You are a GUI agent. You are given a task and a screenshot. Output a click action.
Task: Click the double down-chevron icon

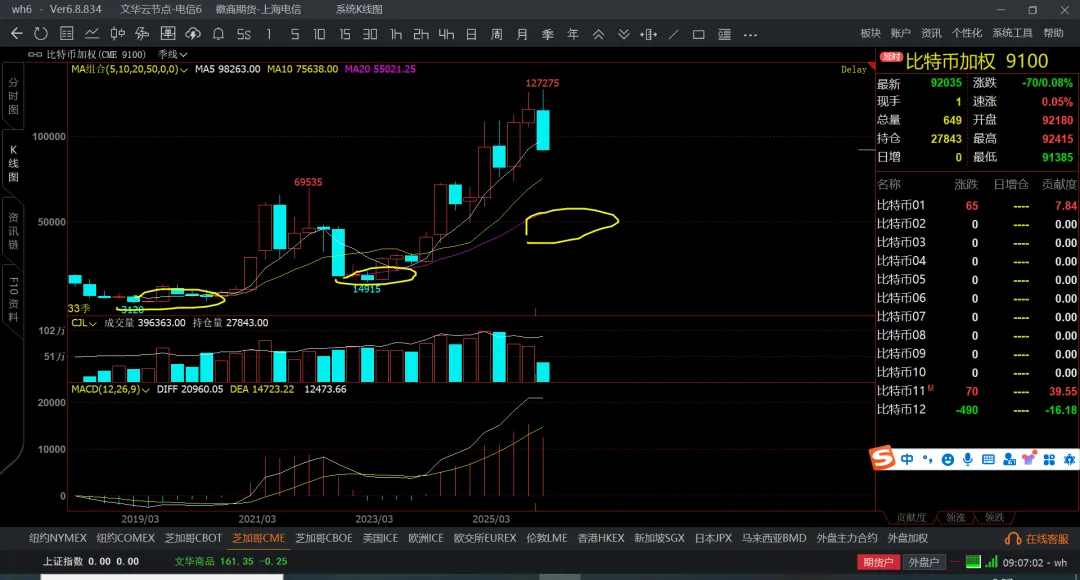[x=623, y=34]
